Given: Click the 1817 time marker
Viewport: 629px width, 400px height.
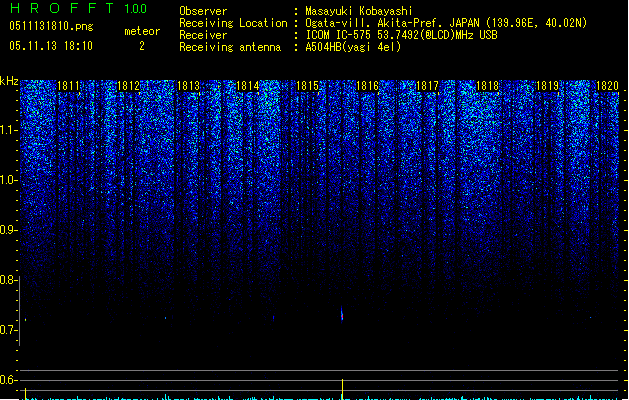Looking at the screenshot, I should [x=428, y=86].
